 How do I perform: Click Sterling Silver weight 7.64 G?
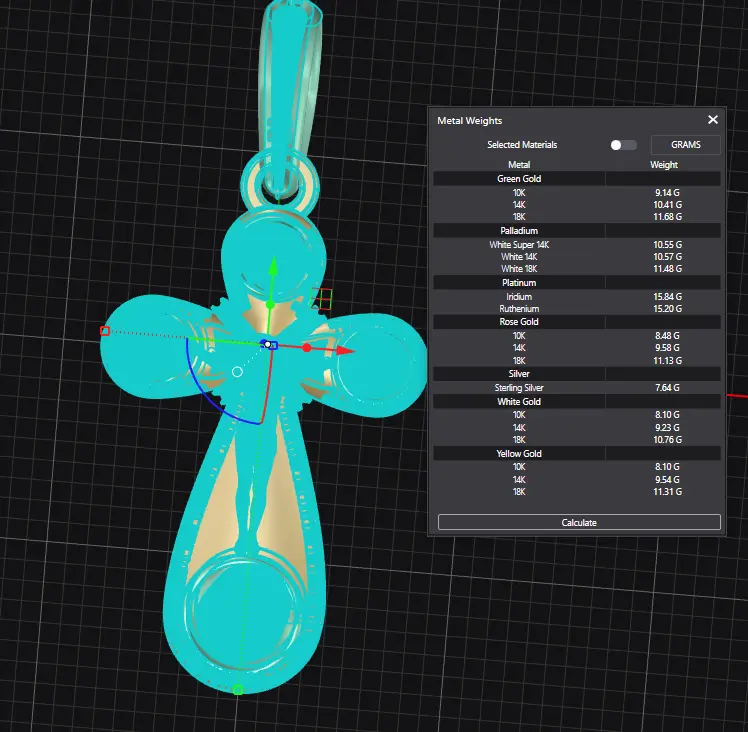667,387
